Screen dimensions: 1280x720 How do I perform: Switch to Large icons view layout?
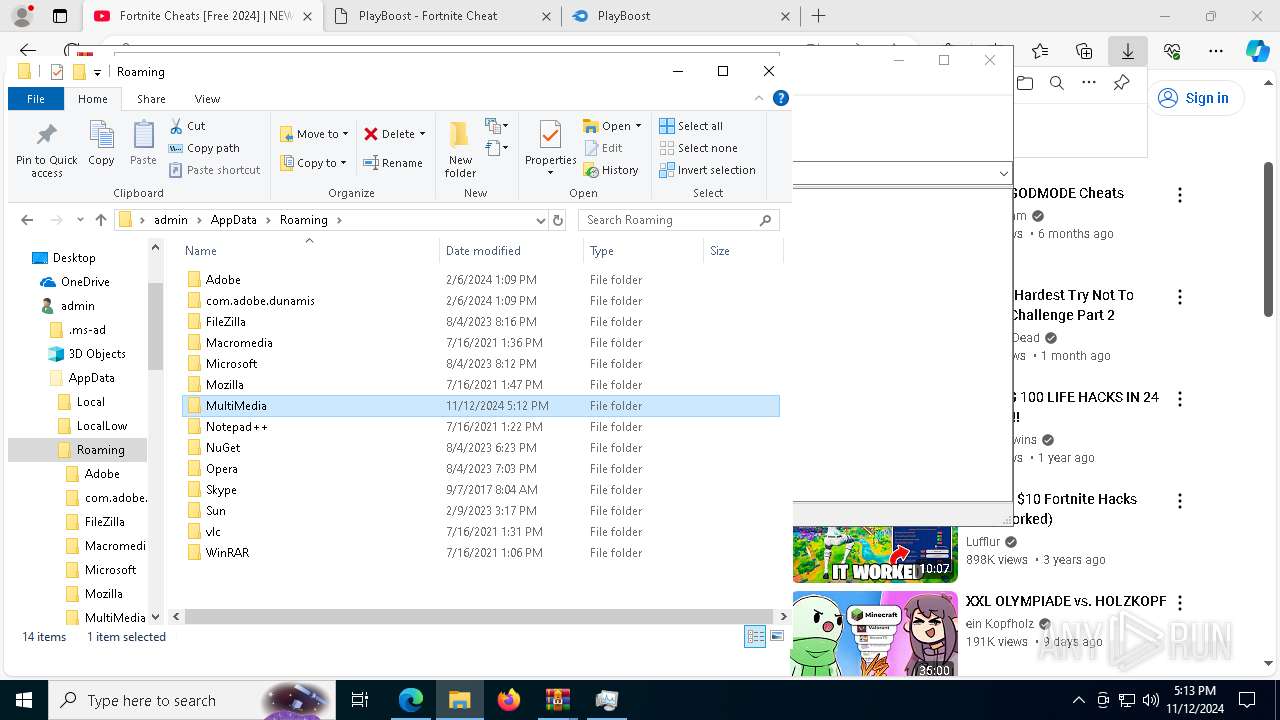pos(777,637)
